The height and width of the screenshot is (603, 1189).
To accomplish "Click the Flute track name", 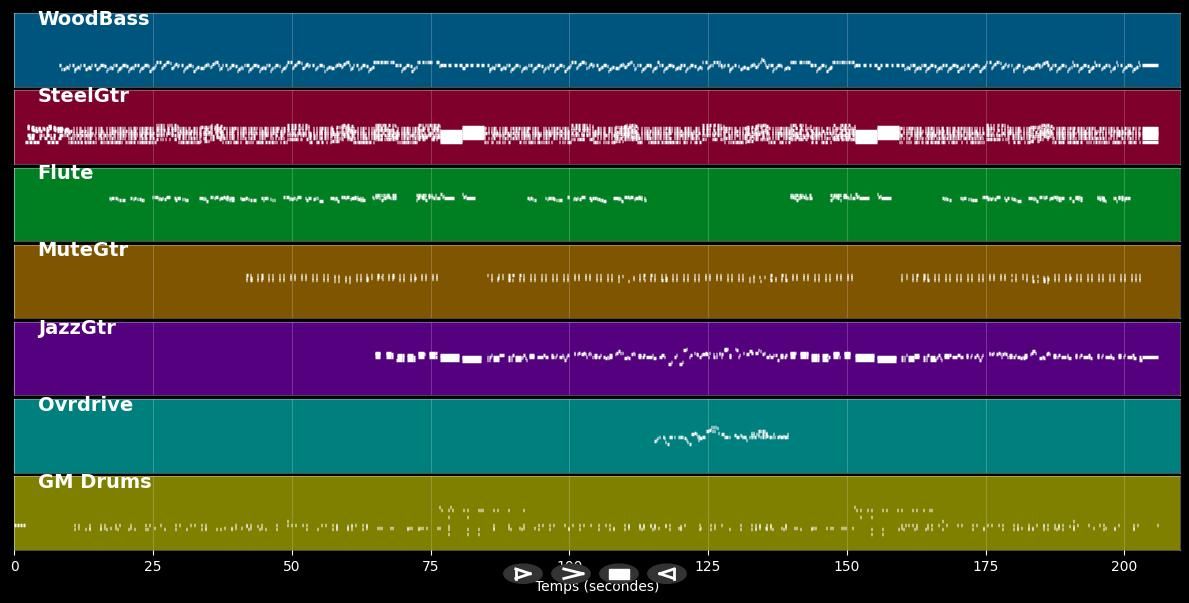I will click(x=65, y=173).
